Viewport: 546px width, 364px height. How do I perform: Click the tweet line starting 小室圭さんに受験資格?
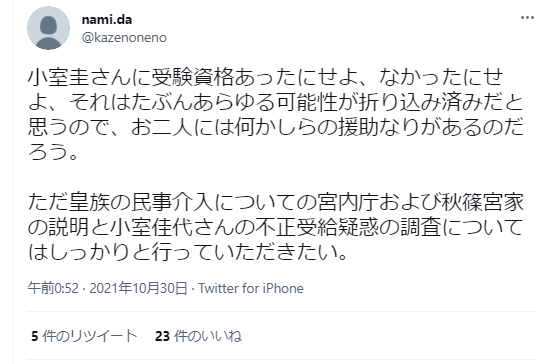(x=266, y=77)
